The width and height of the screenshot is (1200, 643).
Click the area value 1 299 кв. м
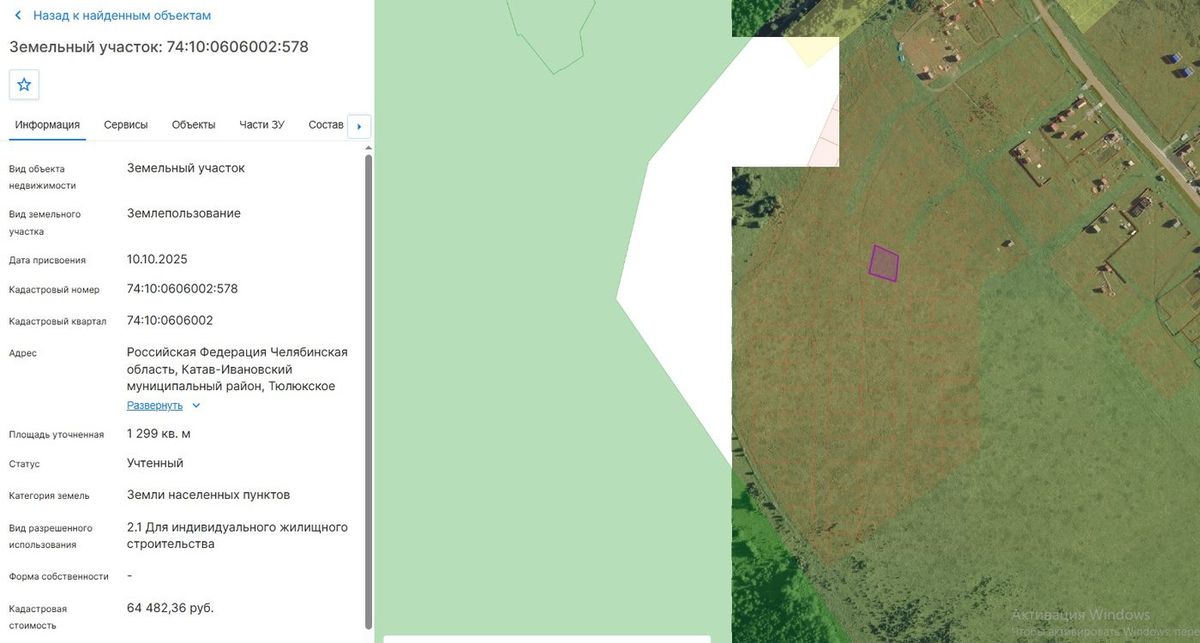(159, 434)
